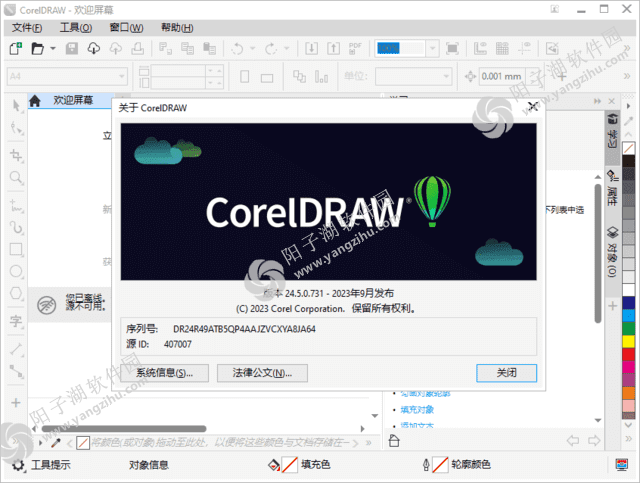Viewport: 640px width, 483px height.
Task: Select the Shape tool
Action: click(16, 128)
